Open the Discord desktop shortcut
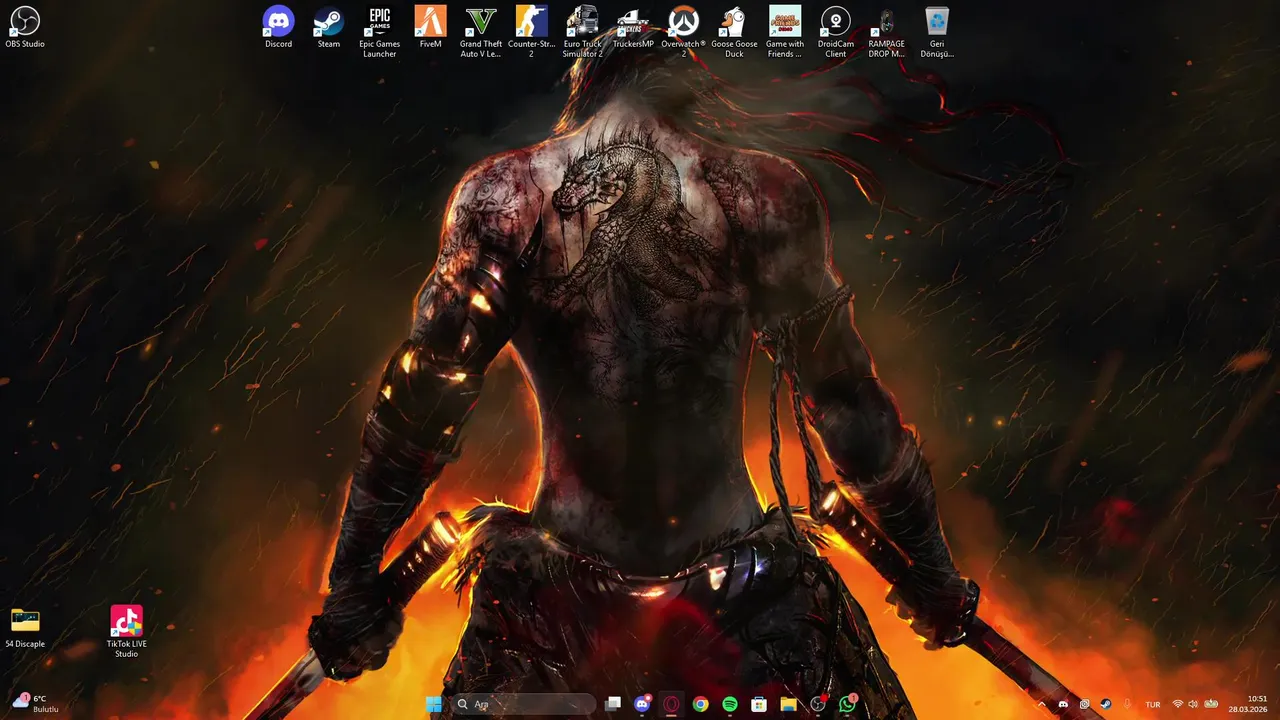 click(x=278, y=27)
